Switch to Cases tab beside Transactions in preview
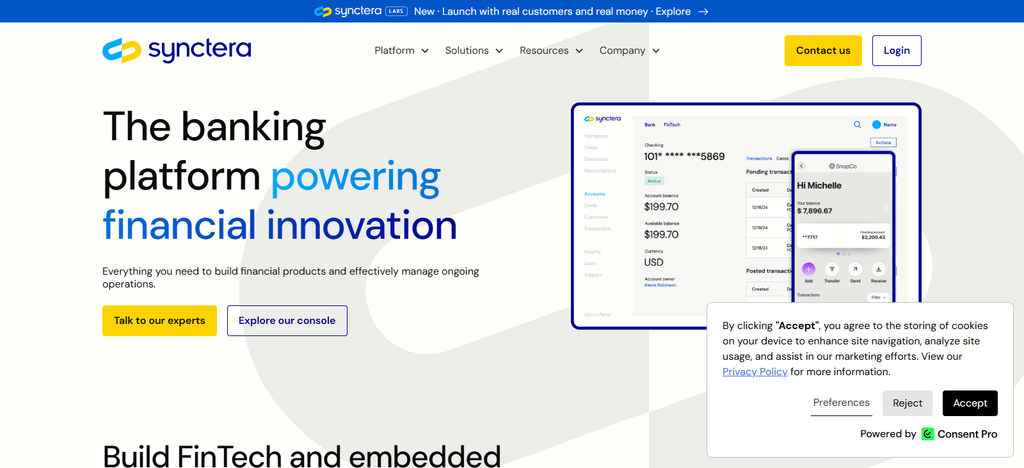The width and height of the screenshot is (1024, 468). [782, 159]
